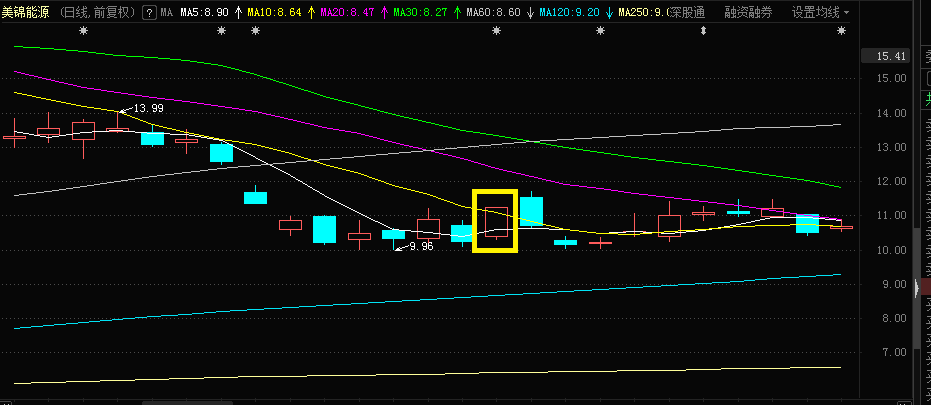The image size is (931, 405).
Task: Click the 13.99 high price marker
Action: (147, 108)
